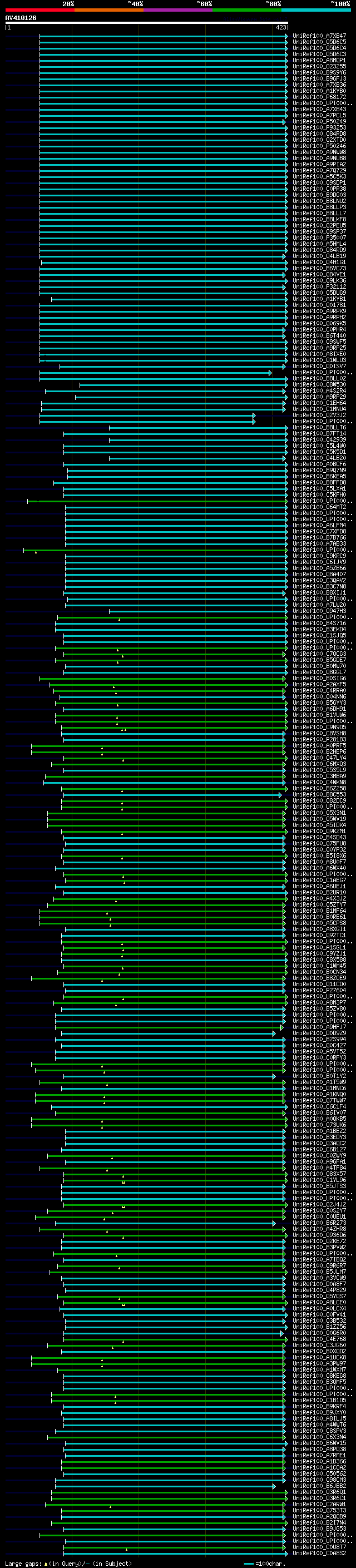Select hit UniRef100_A1KYB0

(x=319, y=91)
